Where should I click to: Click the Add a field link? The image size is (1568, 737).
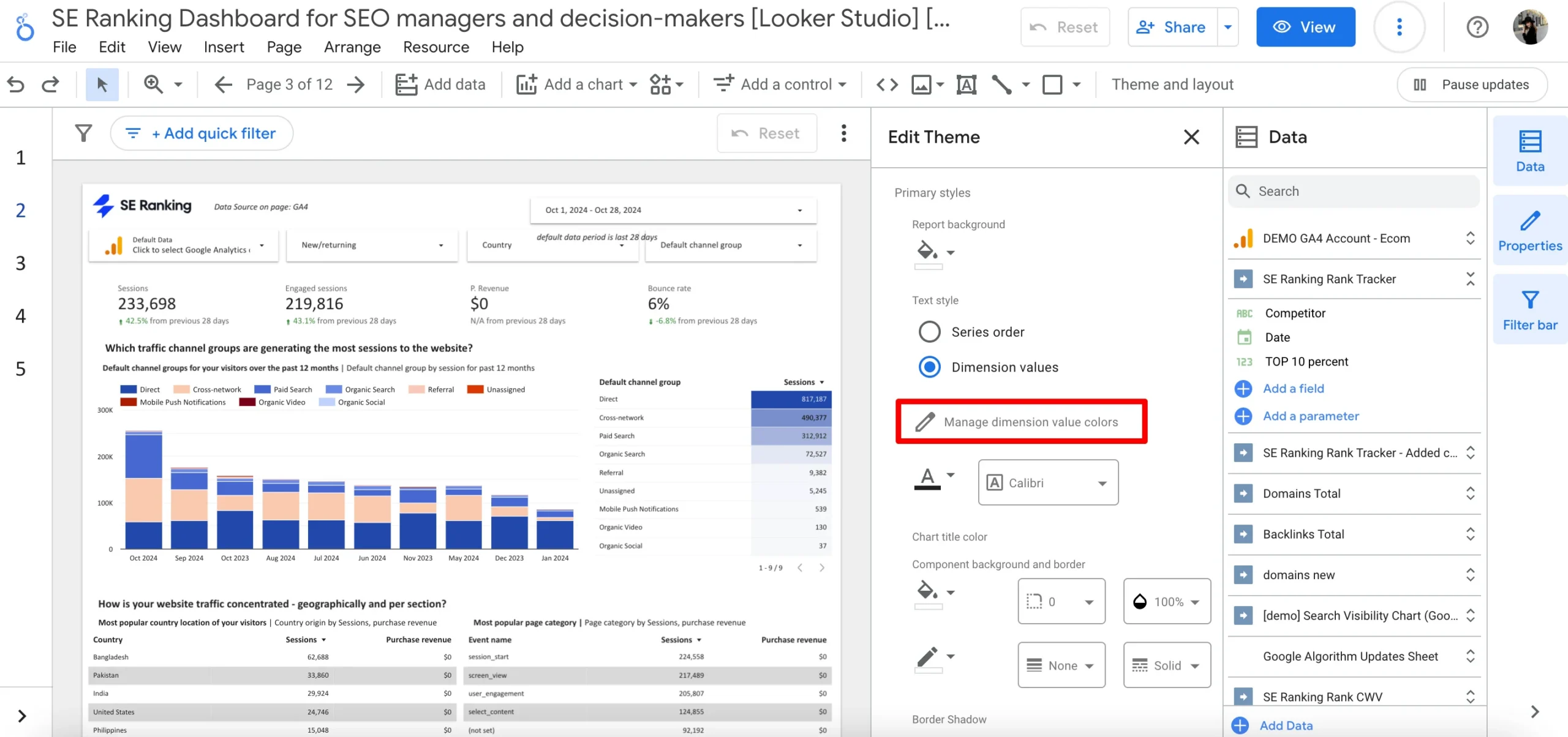pos(1293,388)
